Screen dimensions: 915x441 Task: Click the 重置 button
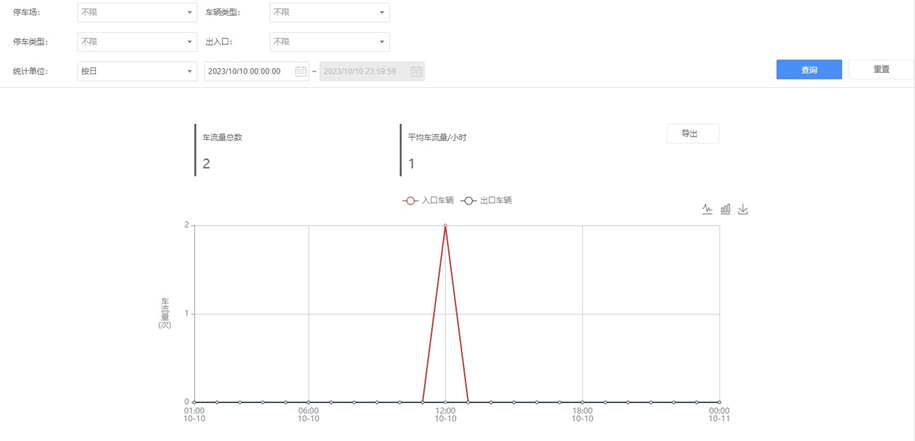[x=881, y=69]
